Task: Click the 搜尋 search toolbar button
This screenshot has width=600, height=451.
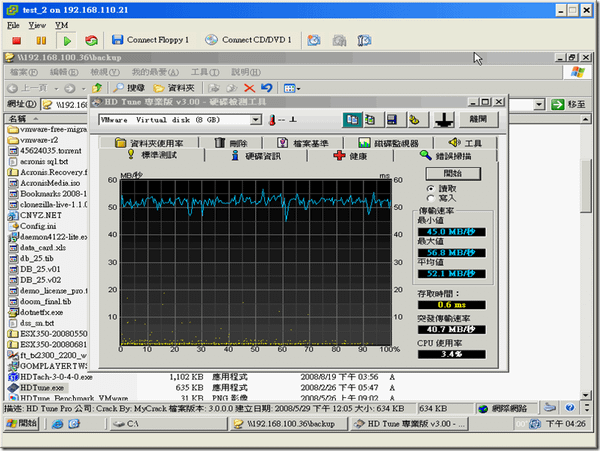Action: (129, 88)
